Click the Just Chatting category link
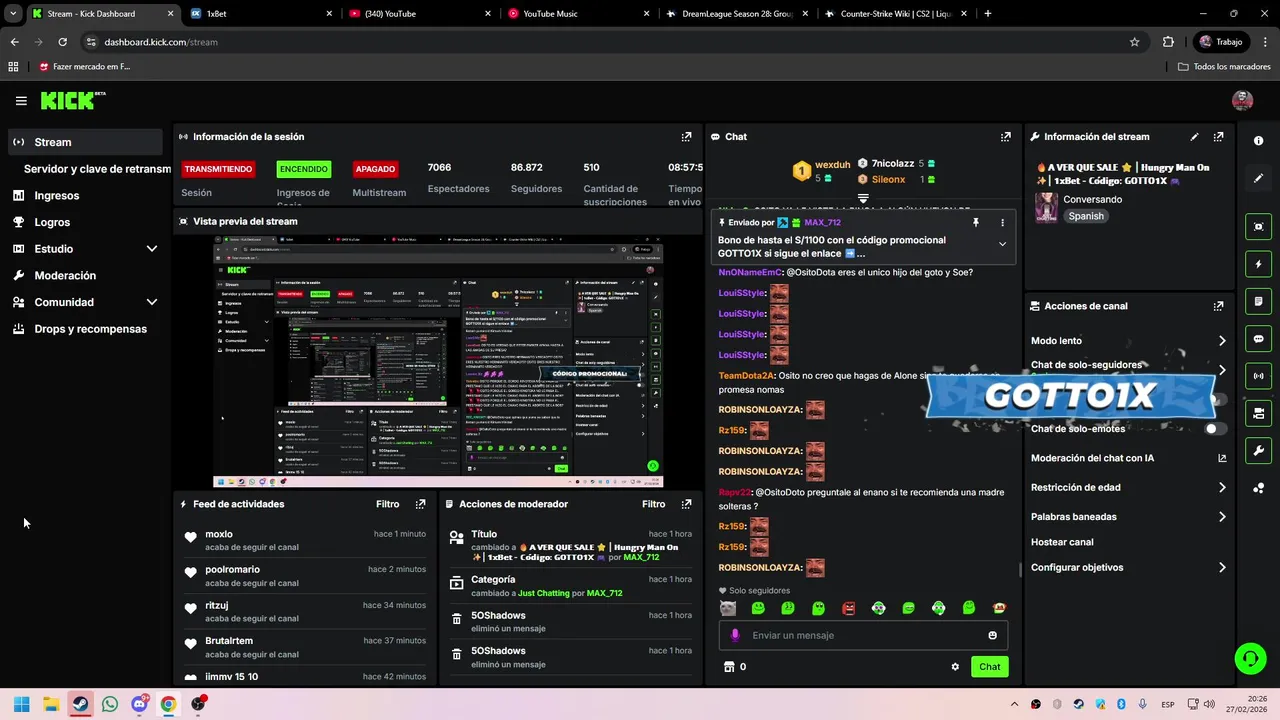Screen dimensions: 1280x720 (543, 593)
